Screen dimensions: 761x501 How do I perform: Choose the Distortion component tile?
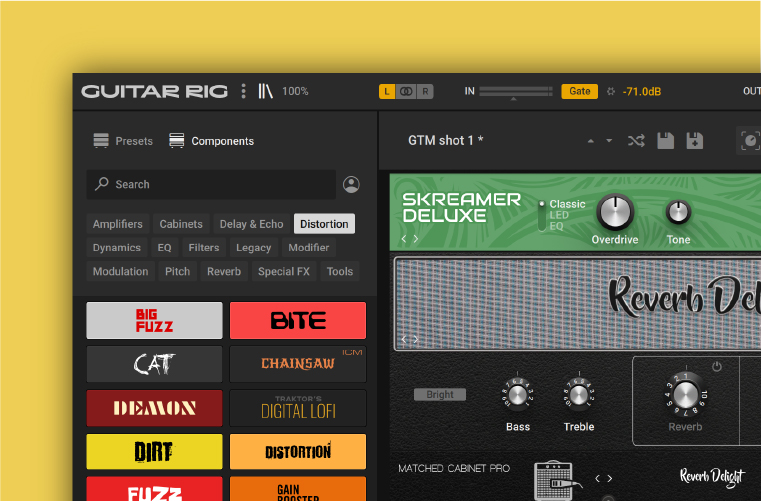click(298, 451)
